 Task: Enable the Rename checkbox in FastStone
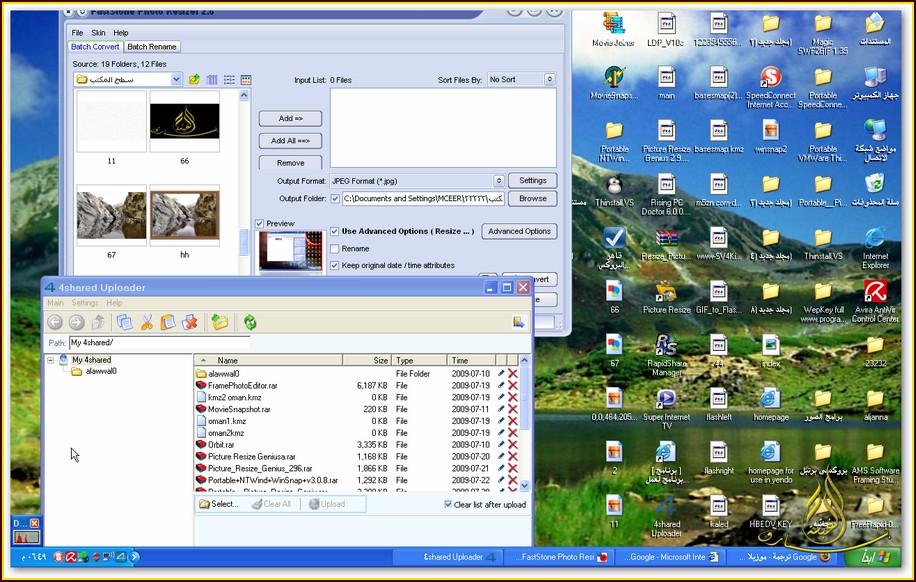335,249
